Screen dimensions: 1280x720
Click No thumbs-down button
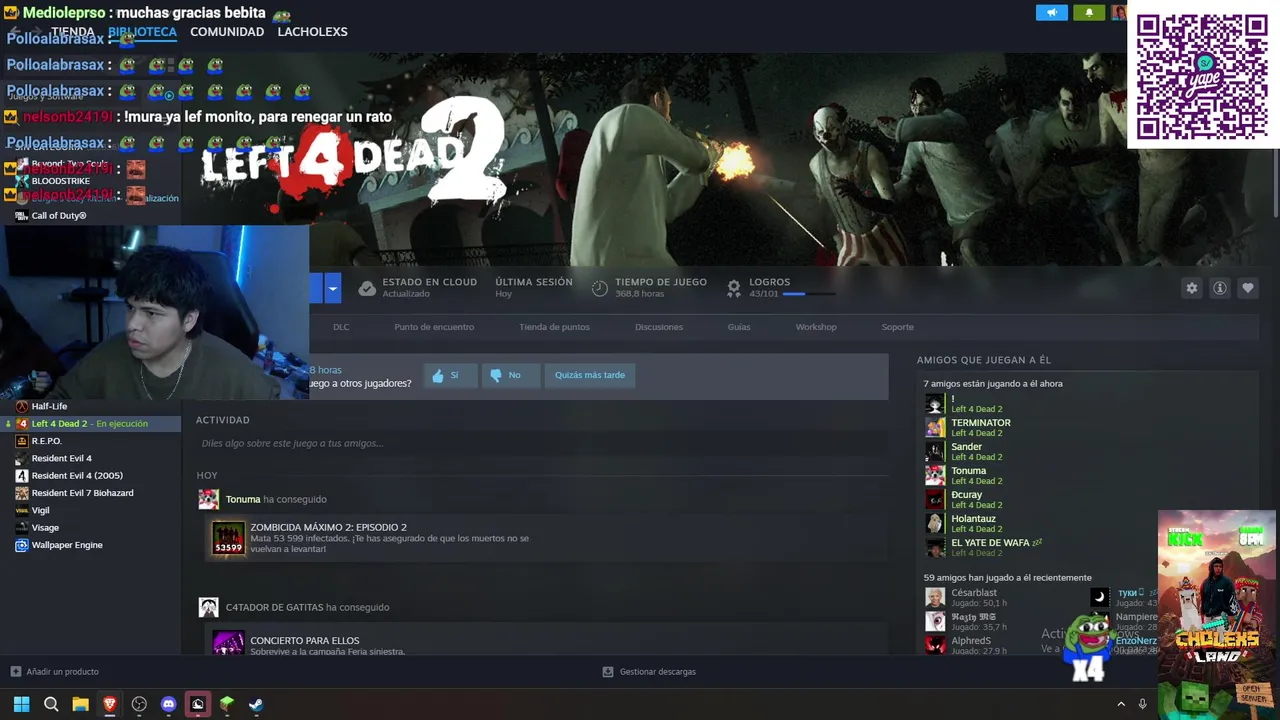tap(510, 375)
